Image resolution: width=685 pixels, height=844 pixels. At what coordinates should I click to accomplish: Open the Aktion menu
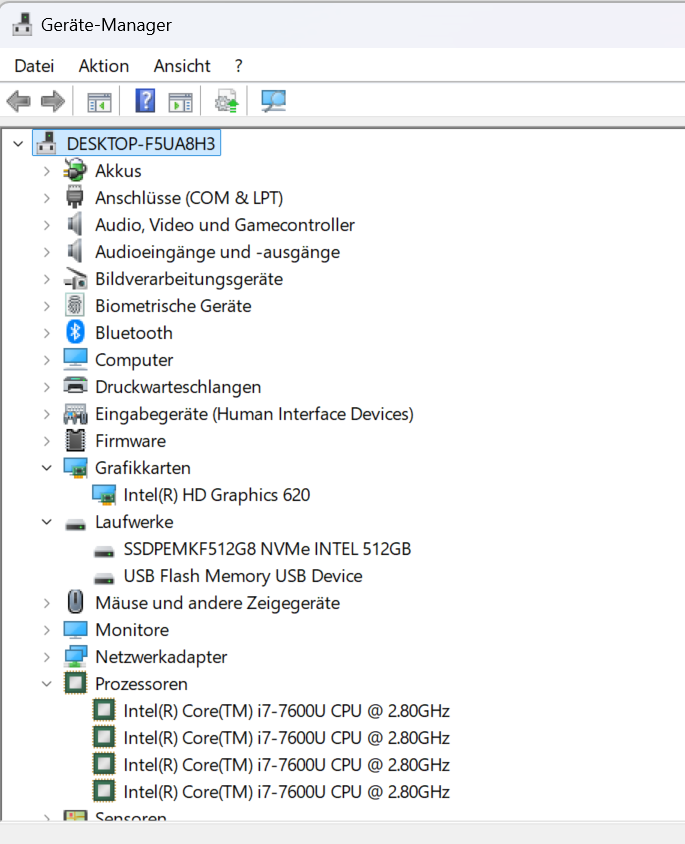coord(104,66)
